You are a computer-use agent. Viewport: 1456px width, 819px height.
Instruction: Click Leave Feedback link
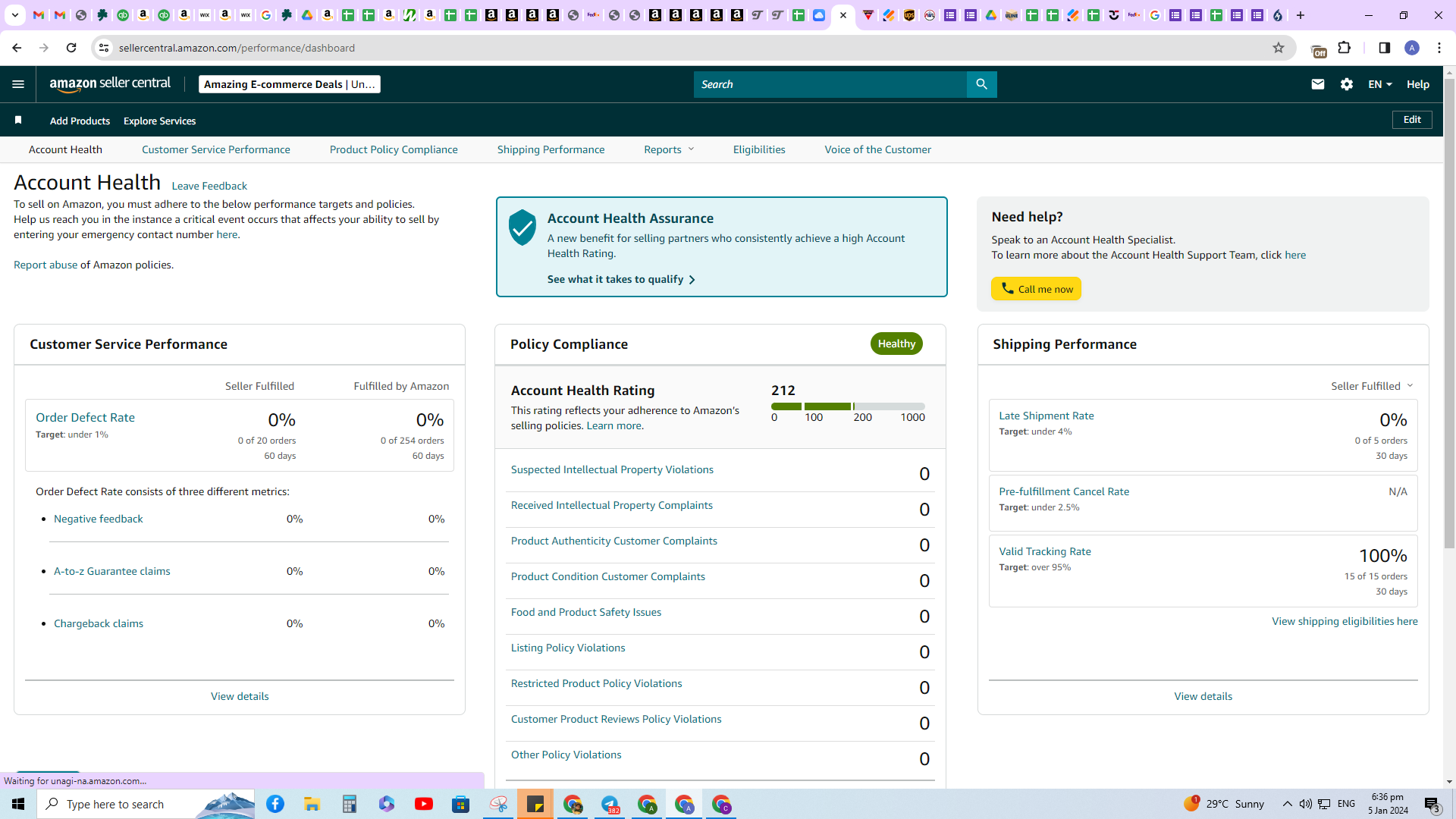point(209,186)
